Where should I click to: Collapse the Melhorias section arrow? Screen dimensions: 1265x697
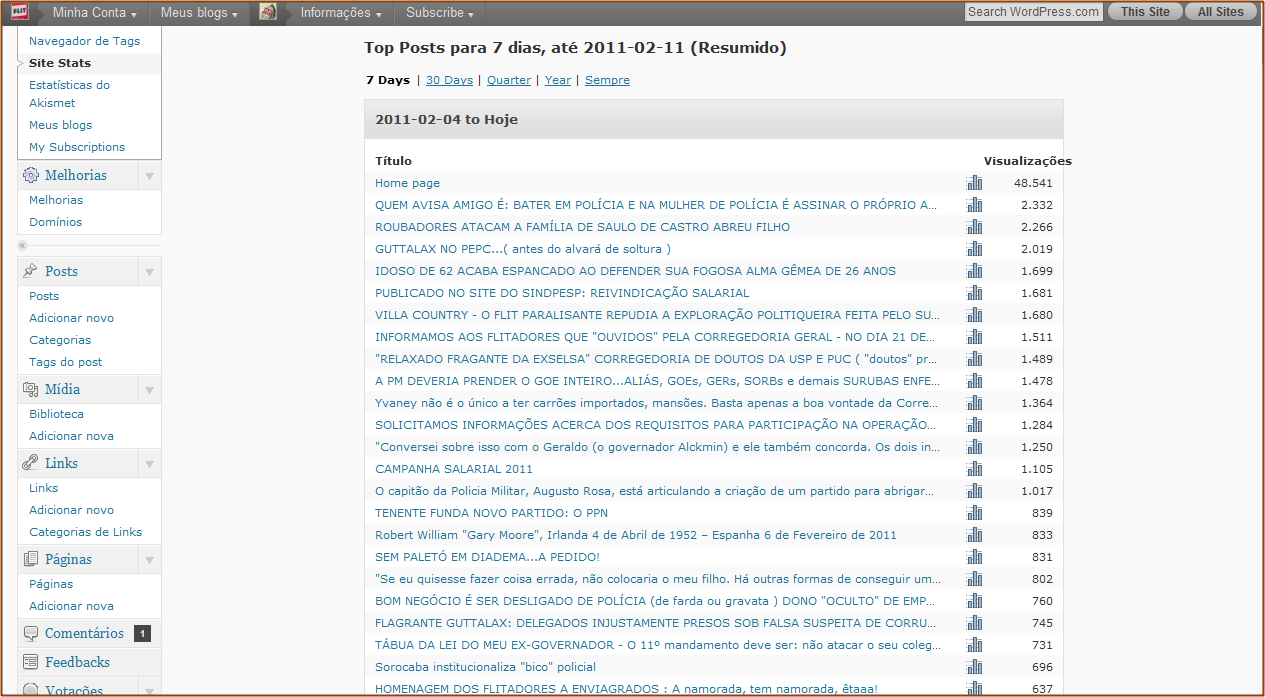tap(149, 176)
